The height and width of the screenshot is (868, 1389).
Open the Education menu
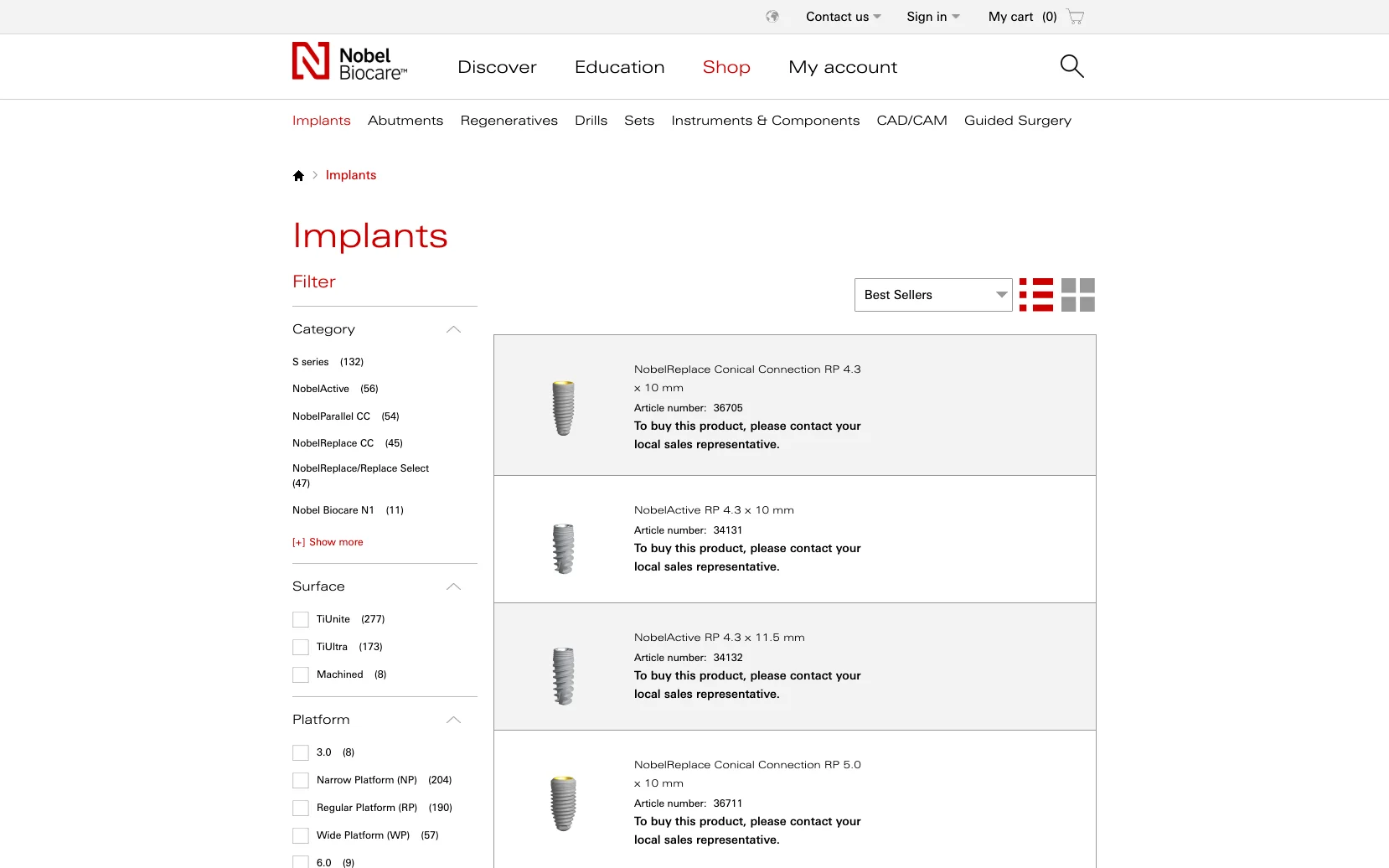pyautogui.click(x=619, y=67)
